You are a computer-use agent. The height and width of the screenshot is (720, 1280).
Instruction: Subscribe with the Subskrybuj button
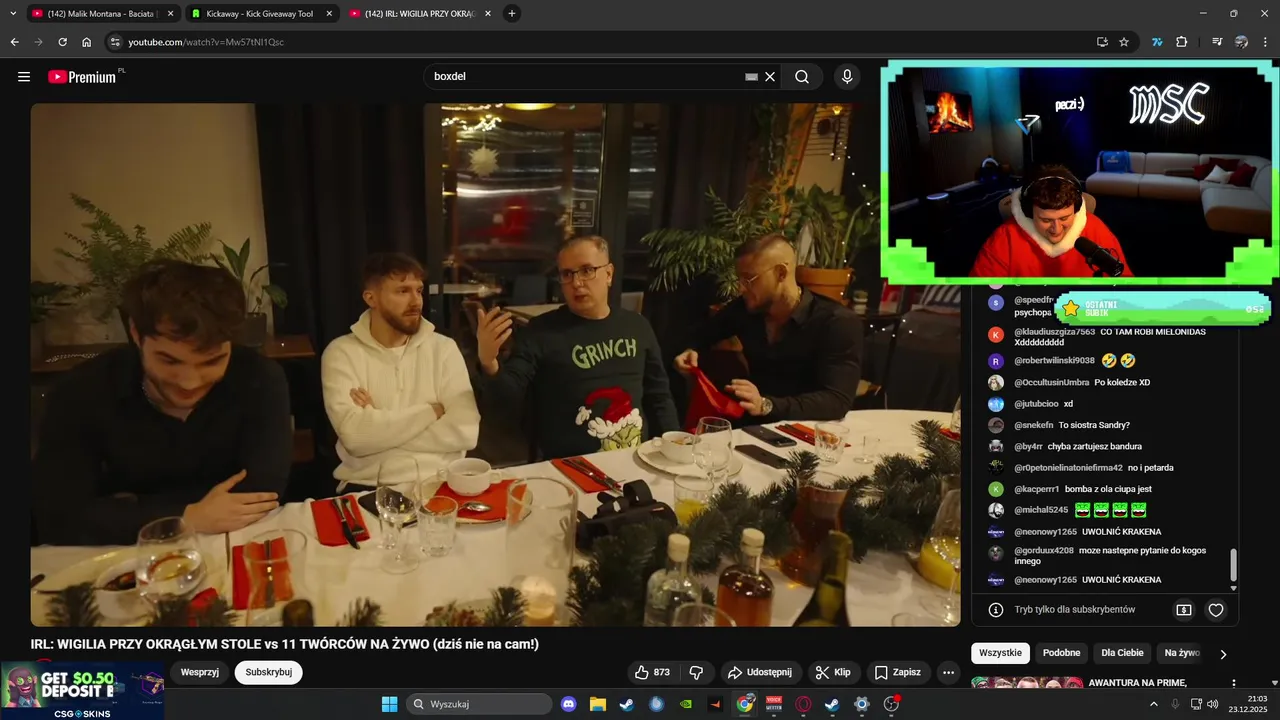click(269, 672)
